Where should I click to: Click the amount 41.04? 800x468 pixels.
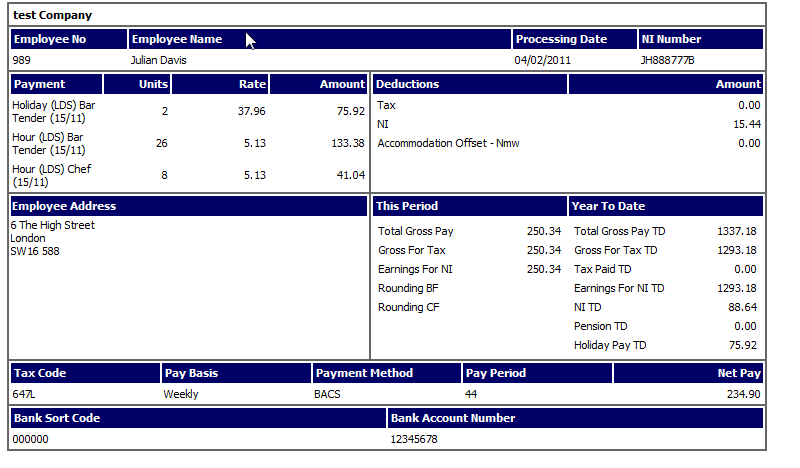point(351,175)
